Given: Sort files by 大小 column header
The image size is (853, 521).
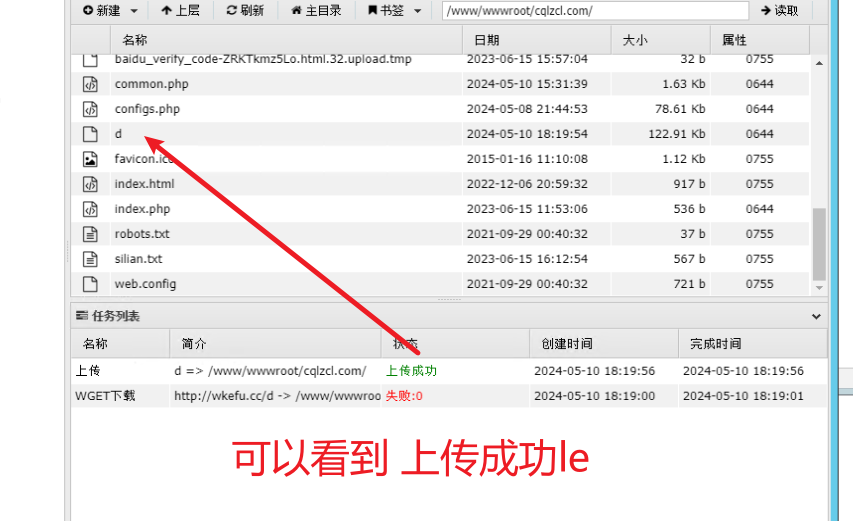Looking at the screenshot, I should [635, 40].
